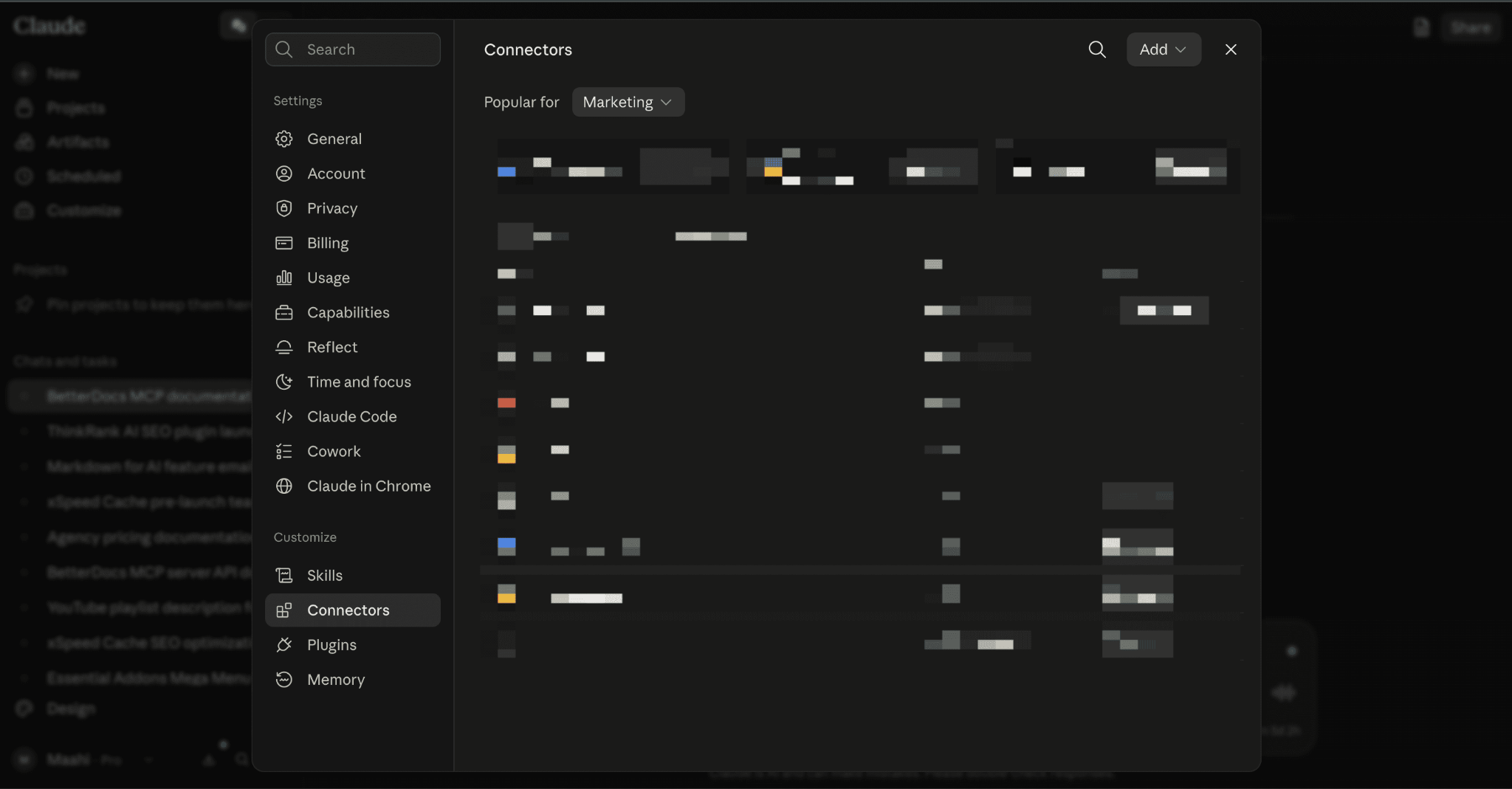Image resolution: width=1512 pixels, height=789 pixels.
Task: Open General settings via the gear icon
Action: tap(284, 139)
